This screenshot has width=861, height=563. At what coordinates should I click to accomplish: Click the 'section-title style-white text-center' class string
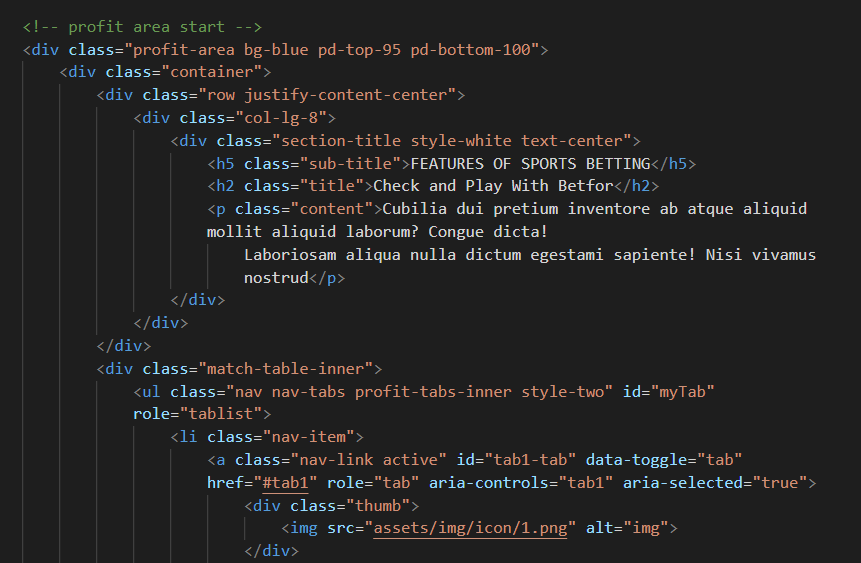click(452, 141)
